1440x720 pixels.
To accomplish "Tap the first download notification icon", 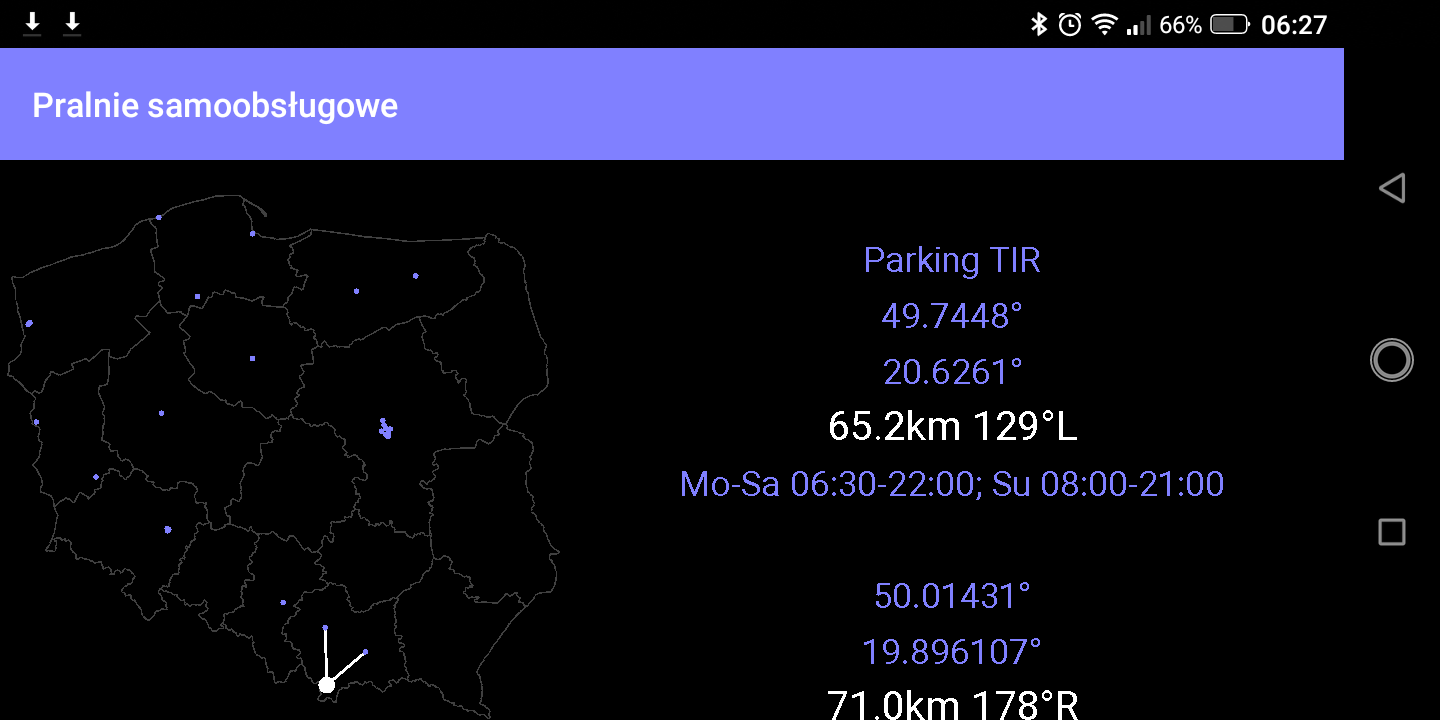I will coord(32,24).
